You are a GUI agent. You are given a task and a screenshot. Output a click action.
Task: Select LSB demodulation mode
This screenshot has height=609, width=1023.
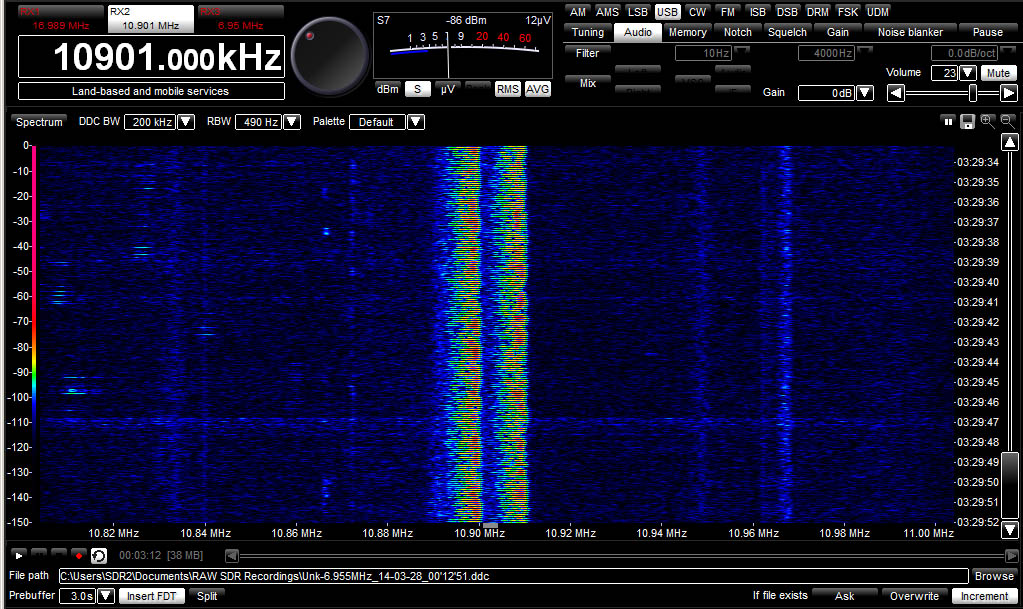click(637, 12)
